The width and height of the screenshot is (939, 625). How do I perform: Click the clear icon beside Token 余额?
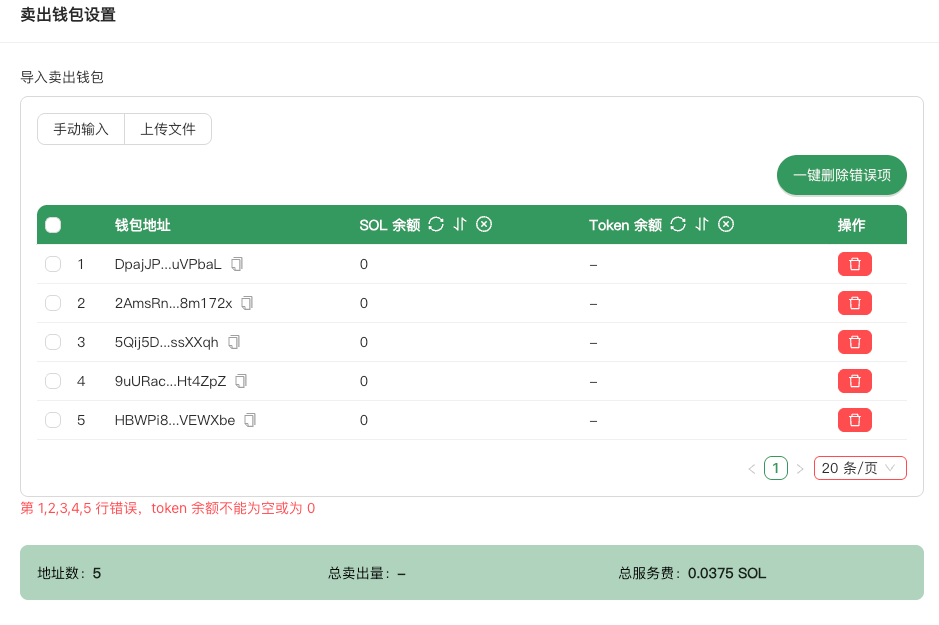(x=727, y=225)
